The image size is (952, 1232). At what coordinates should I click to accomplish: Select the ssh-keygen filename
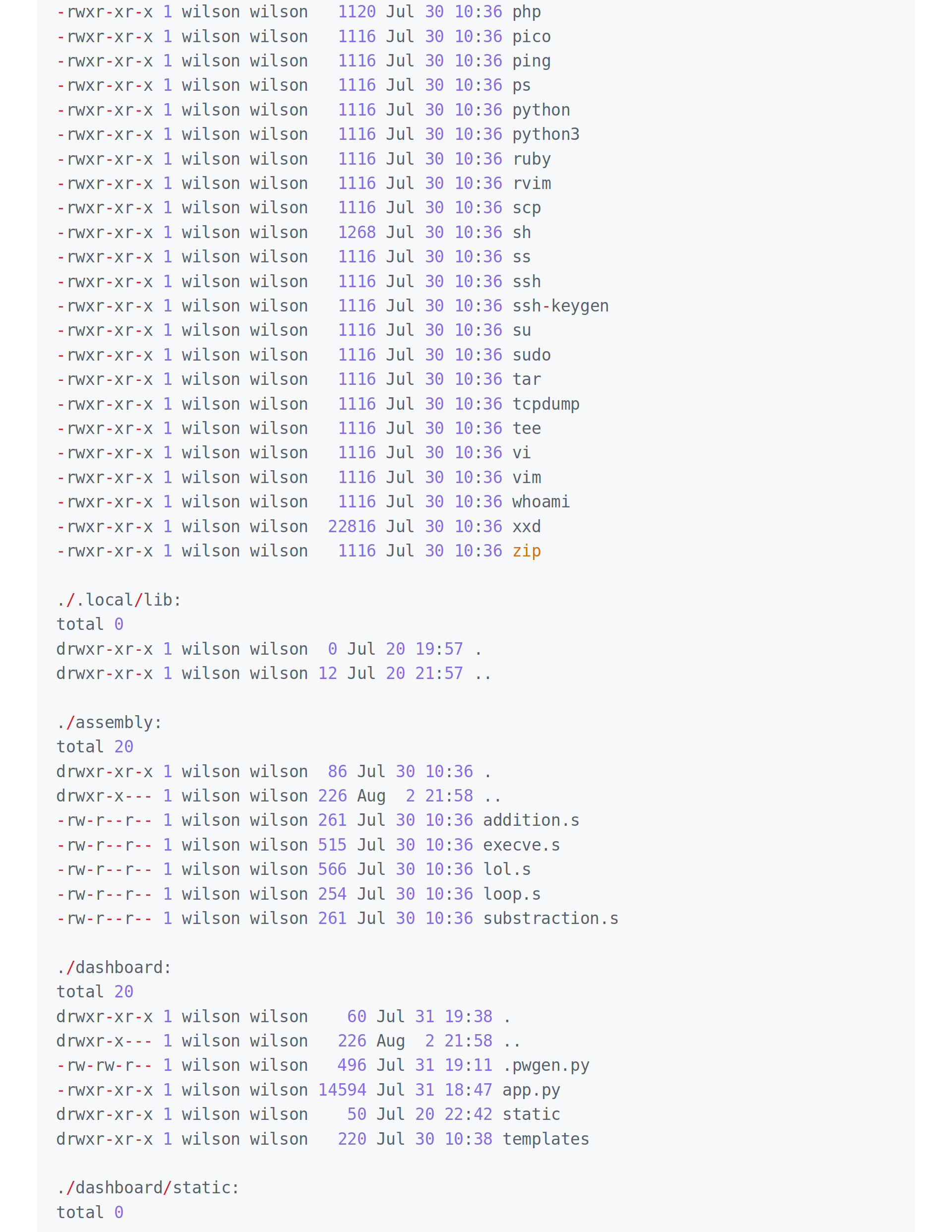tap(560, 307)
